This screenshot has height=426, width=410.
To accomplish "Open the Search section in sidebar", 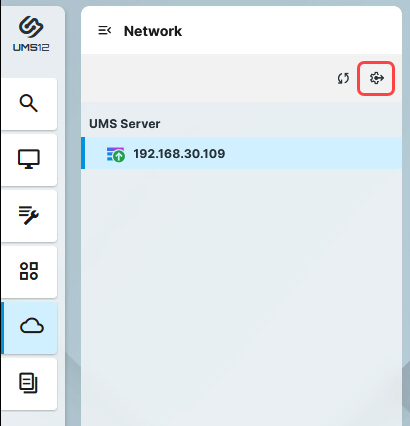I will coord(29,104).
